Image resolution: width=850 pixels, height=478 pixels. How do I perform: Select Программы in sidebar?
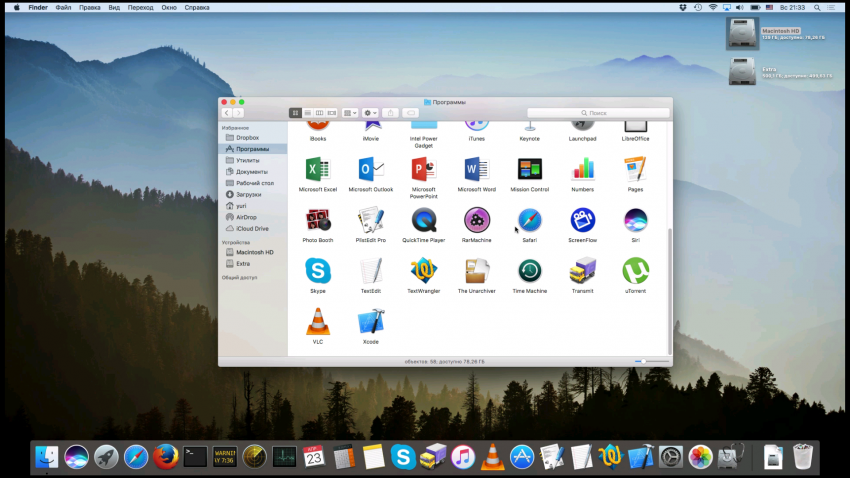point(253,149)
